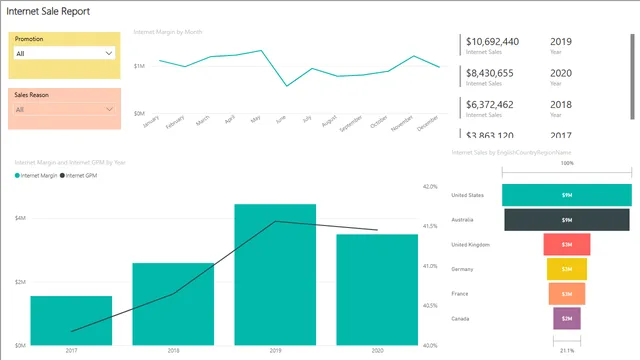Click the United Kingdom funnel bar

(567, 244)
